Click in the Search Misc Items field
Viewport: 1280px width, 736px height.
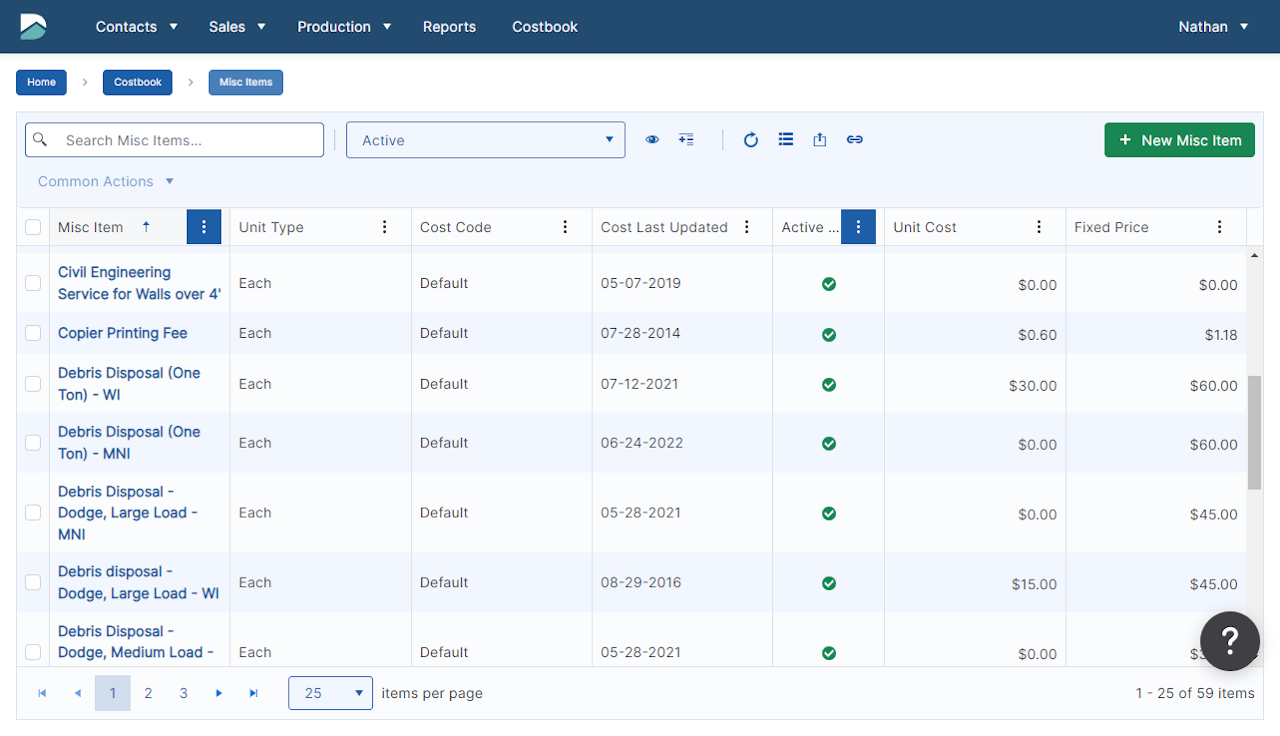tap(188, 140)
